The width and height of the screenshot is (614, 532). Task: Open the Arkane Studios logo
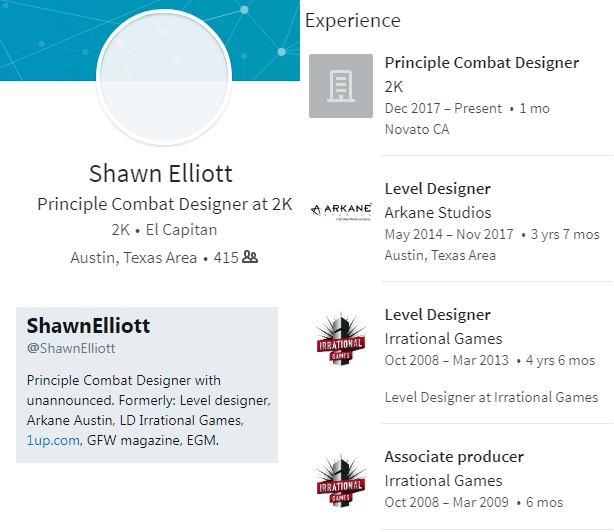341,212
